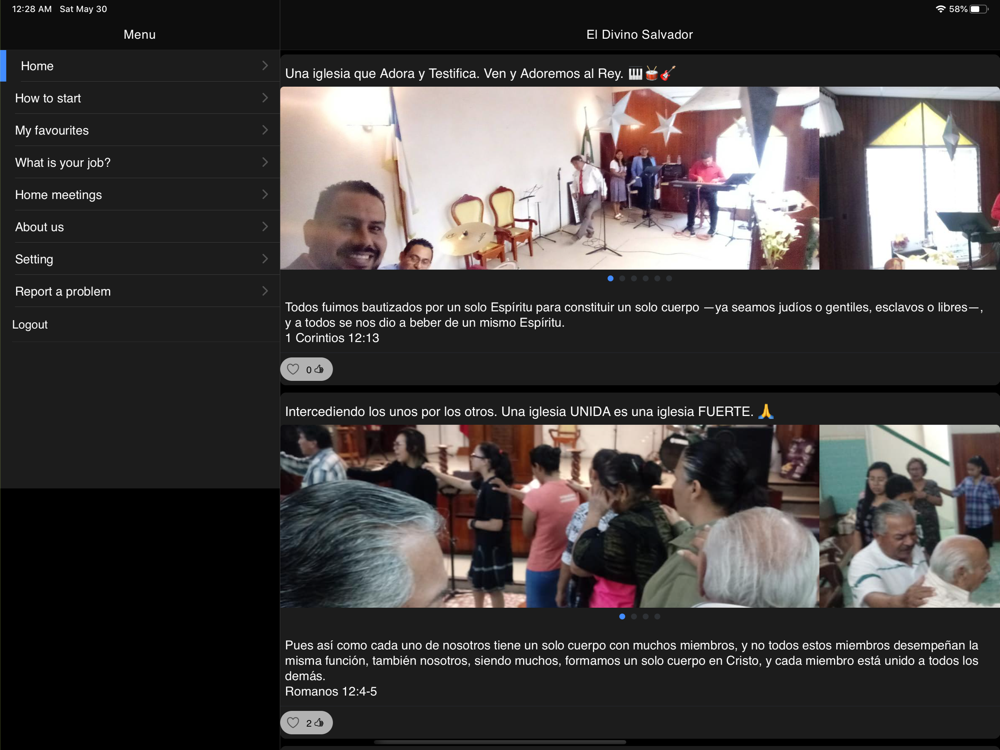Open What is your job? entry

click(140, 162)
